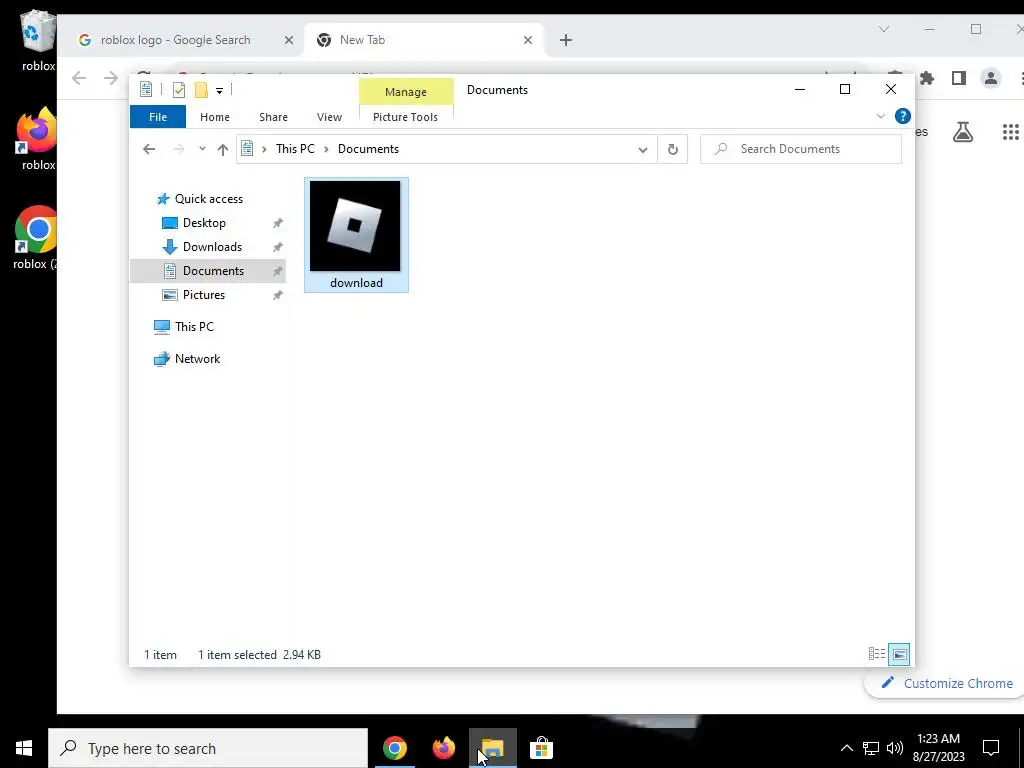Select Downloads in navigation pane
The height and width of the screenshot is (768, 1024).
[212, 247]
